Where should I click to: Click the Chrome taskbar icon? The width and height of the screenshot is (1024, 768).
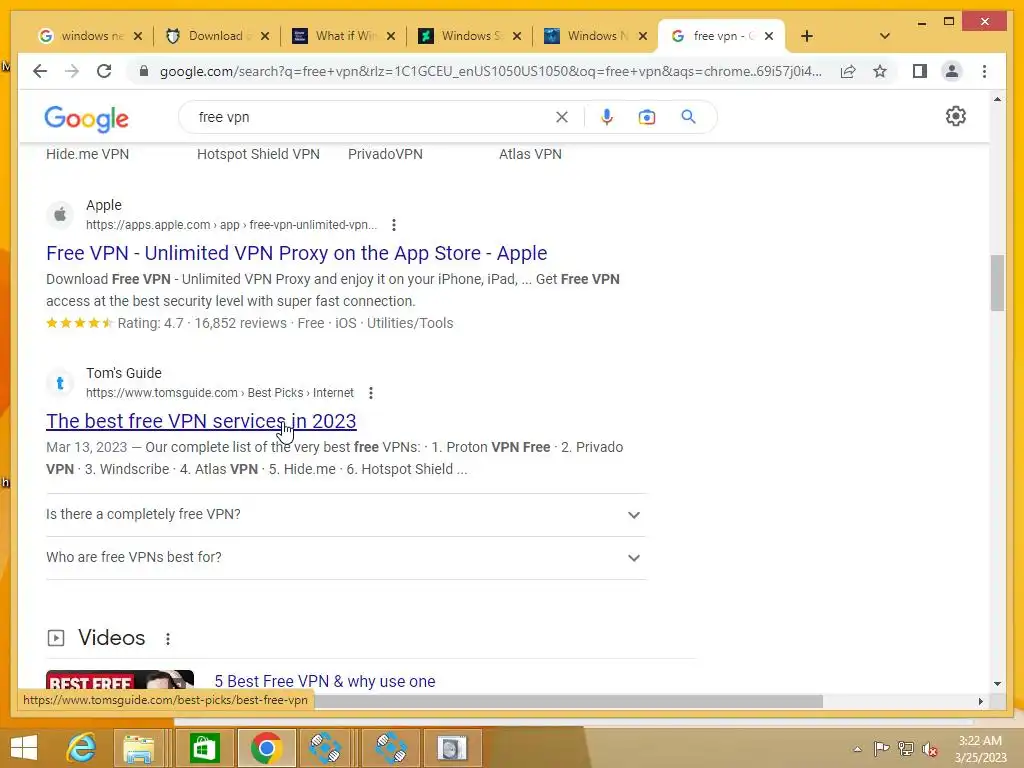tap(266, 748)
